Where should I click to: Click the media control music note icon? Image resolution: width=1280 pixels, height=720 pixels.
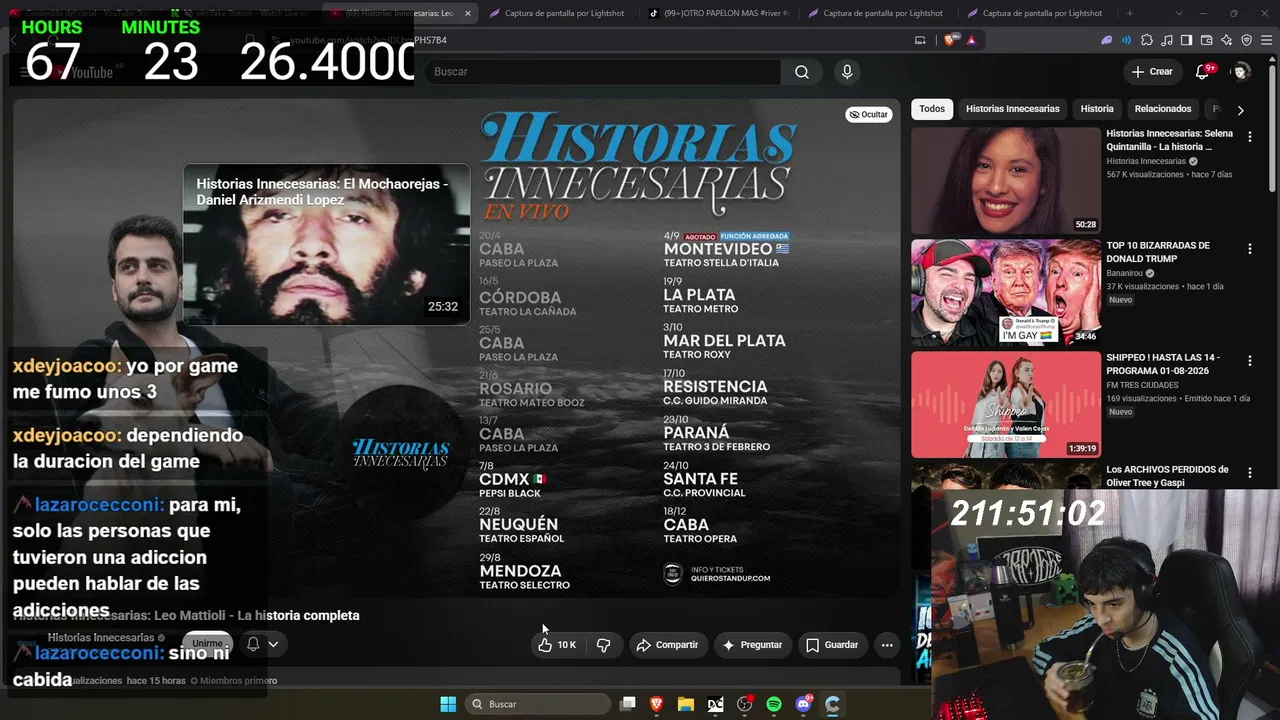(1166, 40)
